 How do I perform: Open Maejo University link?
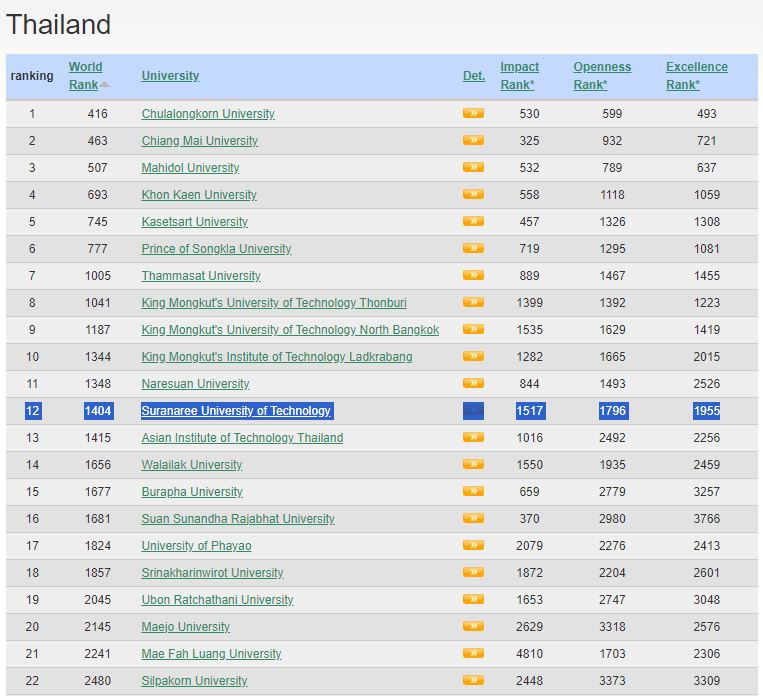(x=185, y=627)
